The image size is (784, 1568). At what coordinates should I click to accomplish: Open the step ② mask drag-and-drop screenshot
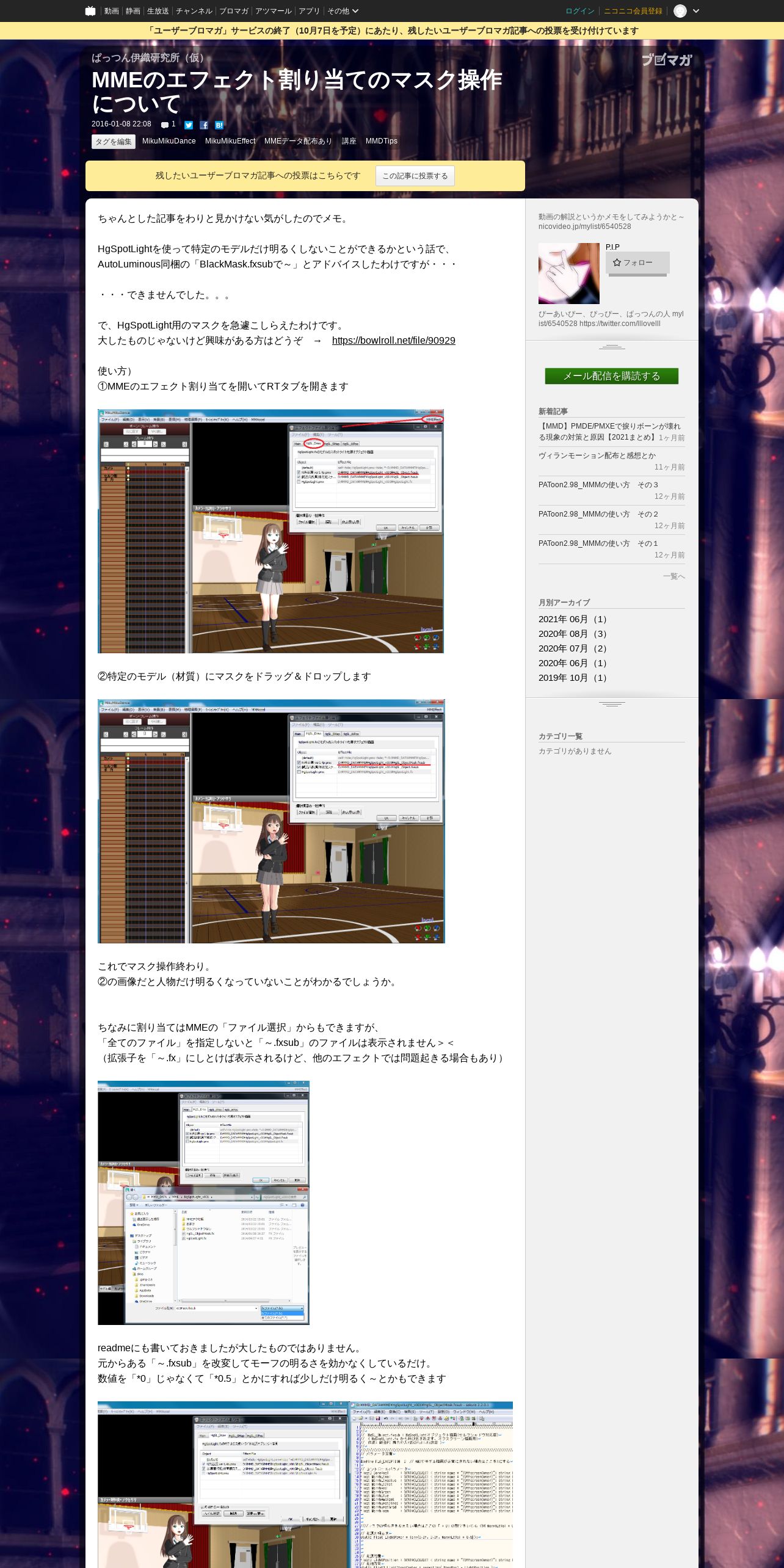(271, 821)
